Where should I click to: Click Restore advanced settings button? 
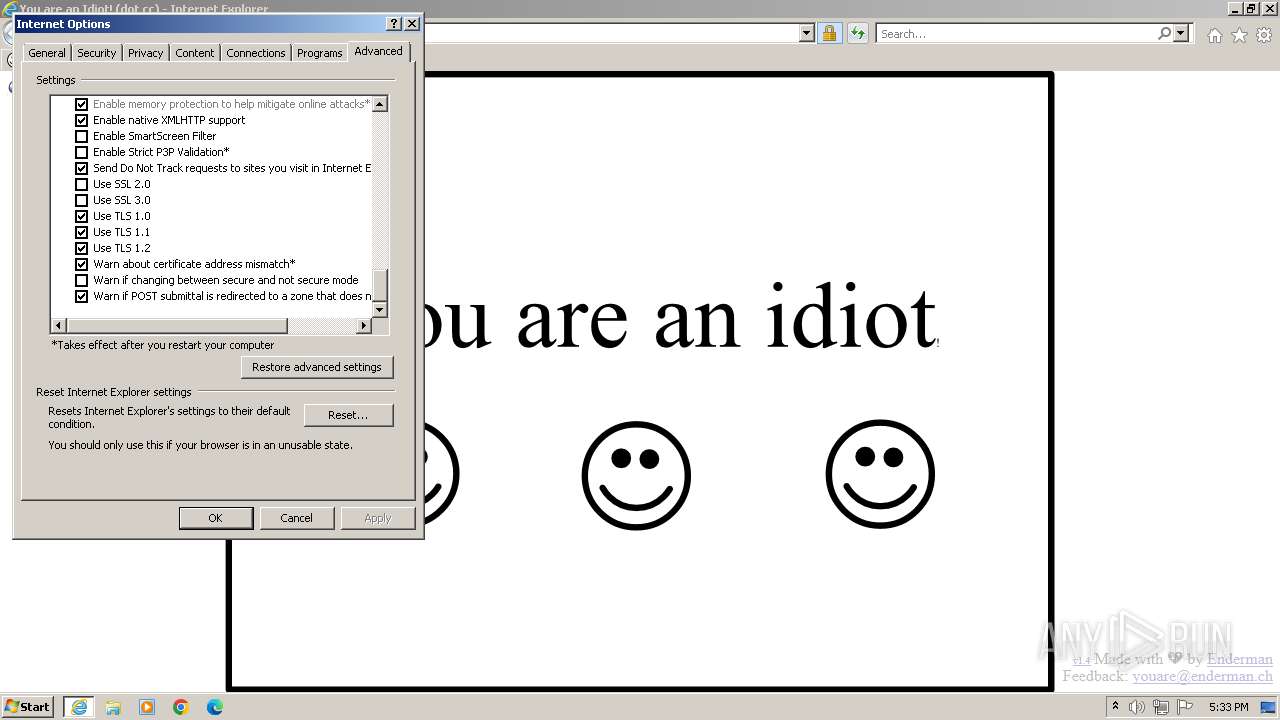[317, 367]
